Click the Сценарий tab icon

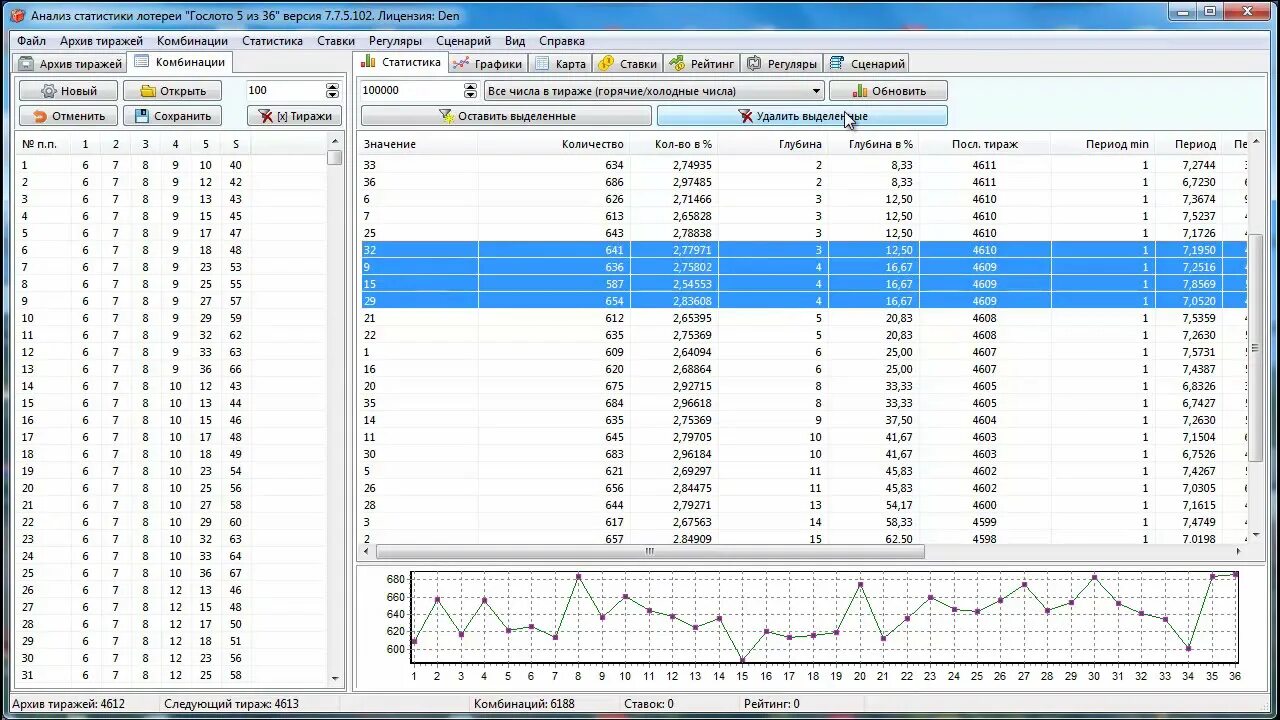pyautogui.click(x=837, y=64)
